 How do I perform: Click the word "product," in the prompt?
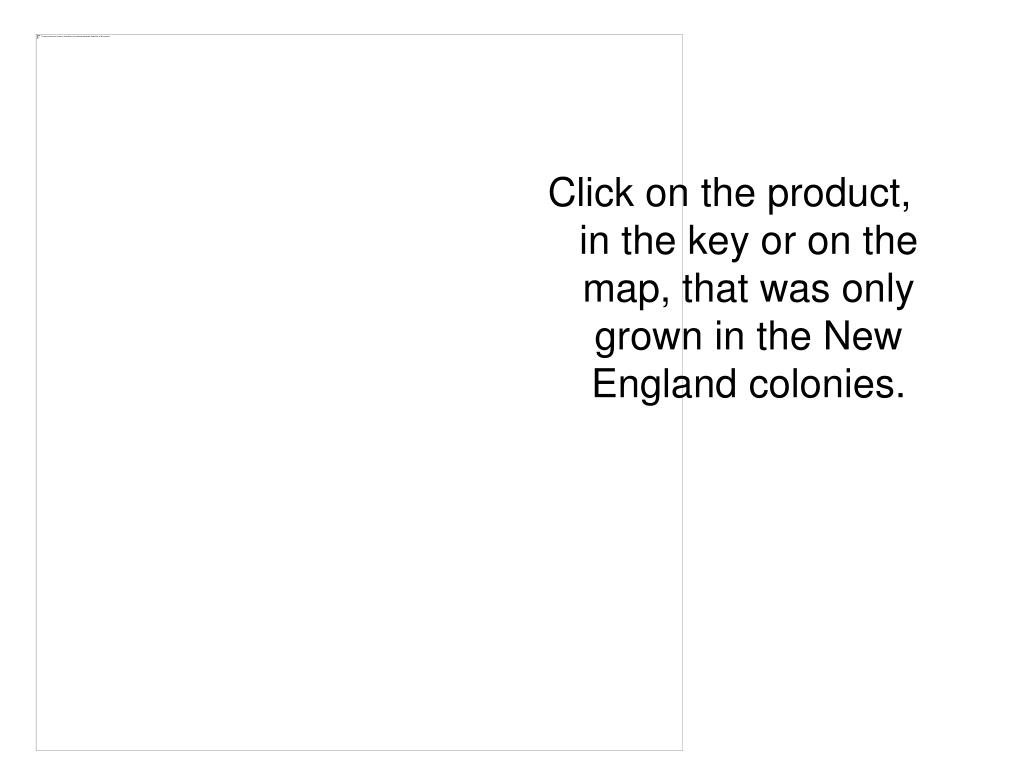coord(839,195)
